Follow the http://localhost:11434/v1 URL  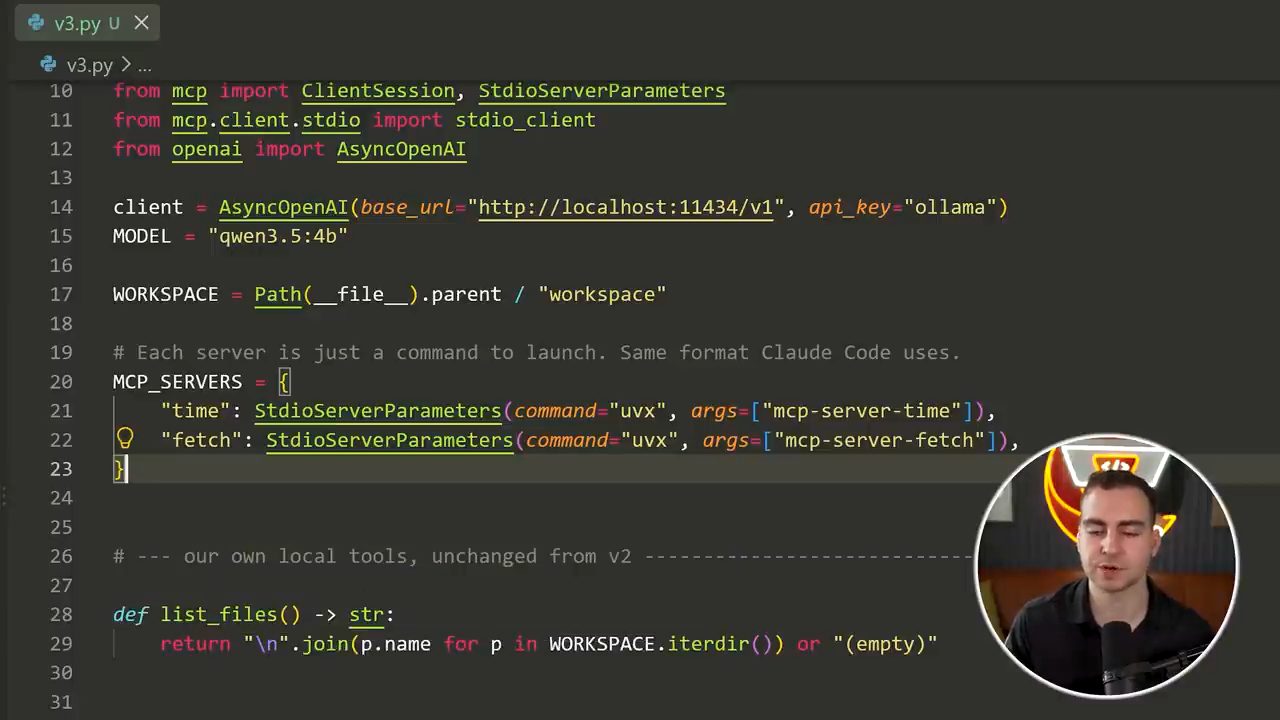coord(626,207)
